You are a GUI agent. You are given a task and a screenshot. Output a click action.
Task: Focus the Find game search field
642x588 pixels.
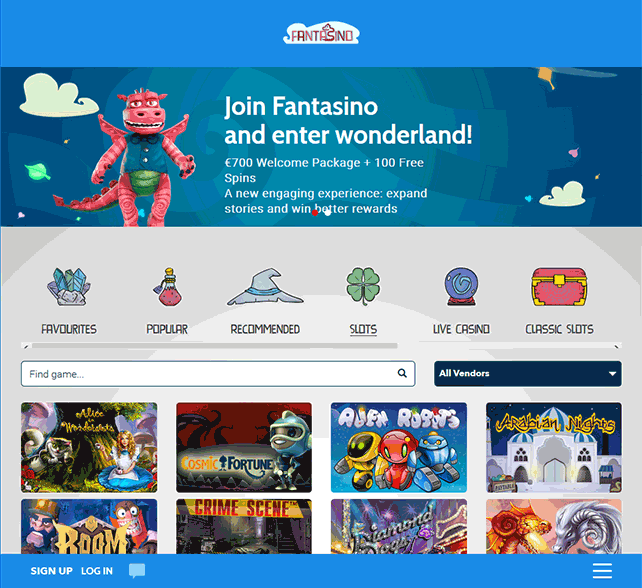(x=218, y=373)
